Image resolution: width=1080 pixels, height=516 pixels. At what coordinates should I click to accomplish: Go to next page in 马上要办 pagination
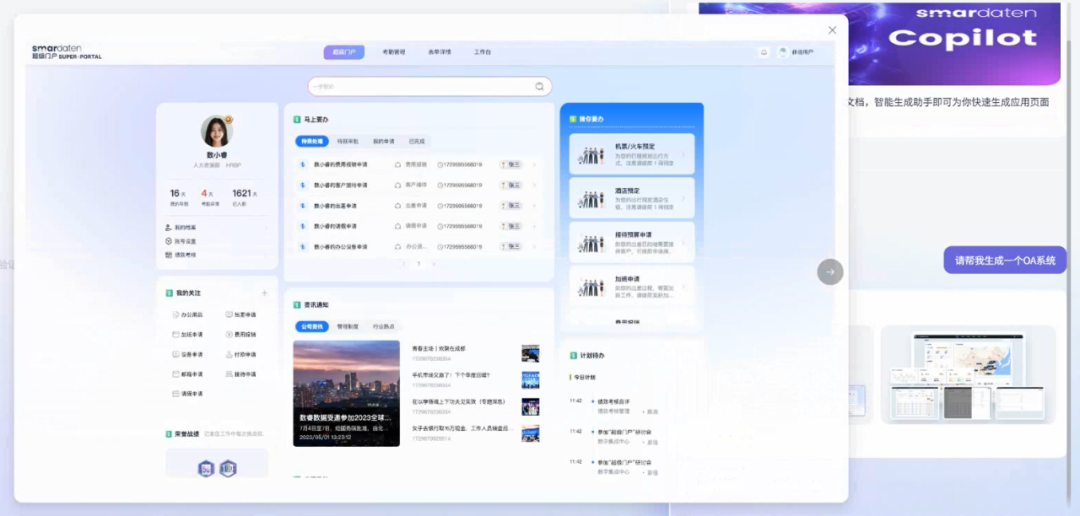pos(433,264)
